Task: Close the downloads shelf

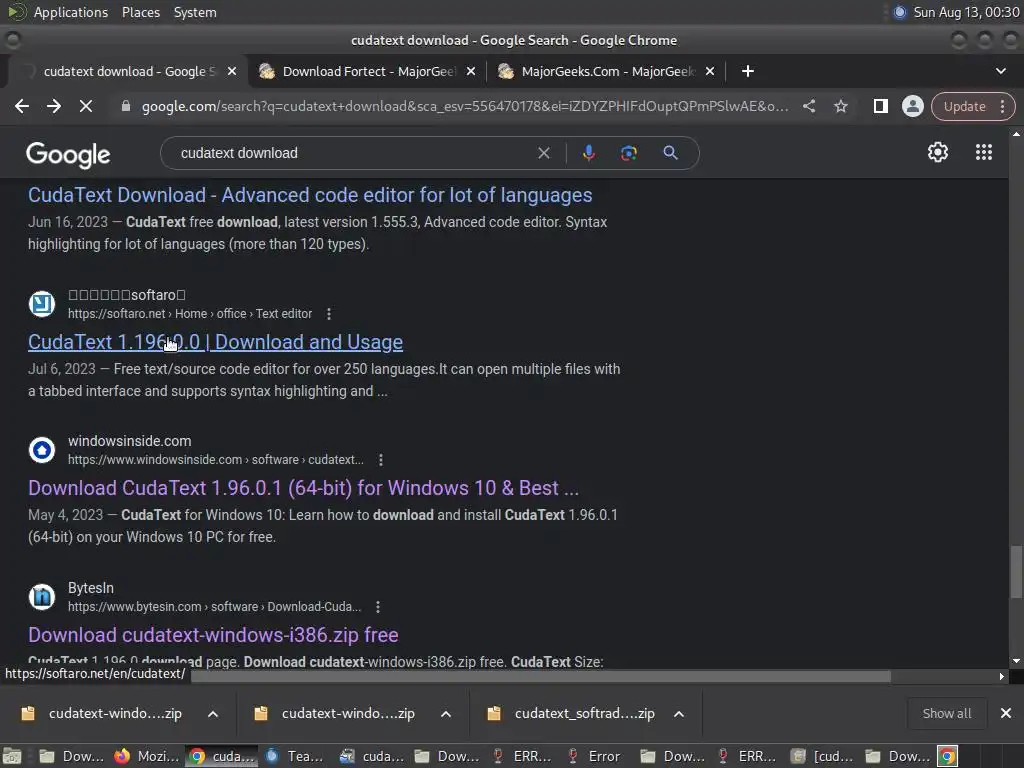Action: (1006, 713)
